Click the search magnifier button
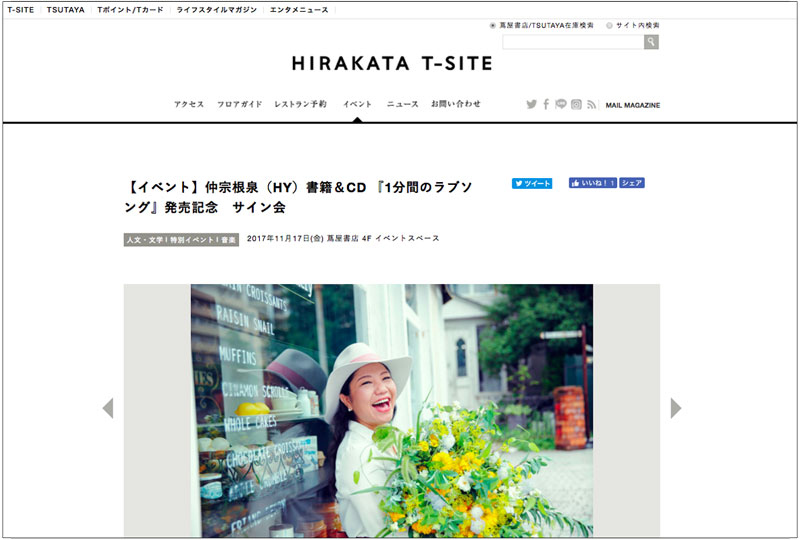The image size is (800, 540). 651,42
